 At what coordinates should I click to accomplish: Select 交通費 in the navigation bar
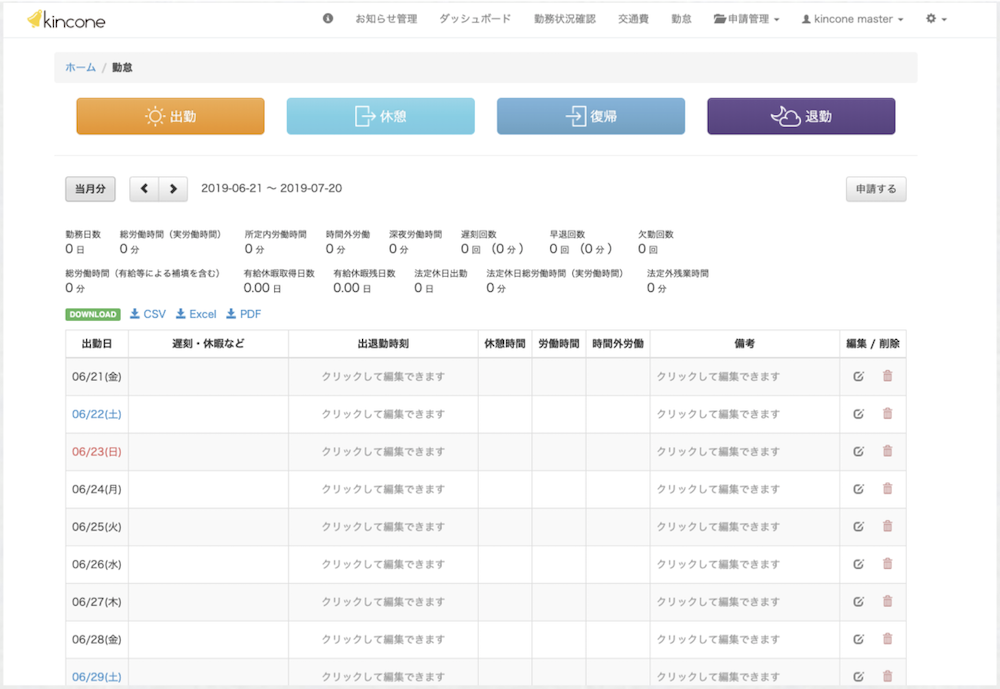coord(633,18)
